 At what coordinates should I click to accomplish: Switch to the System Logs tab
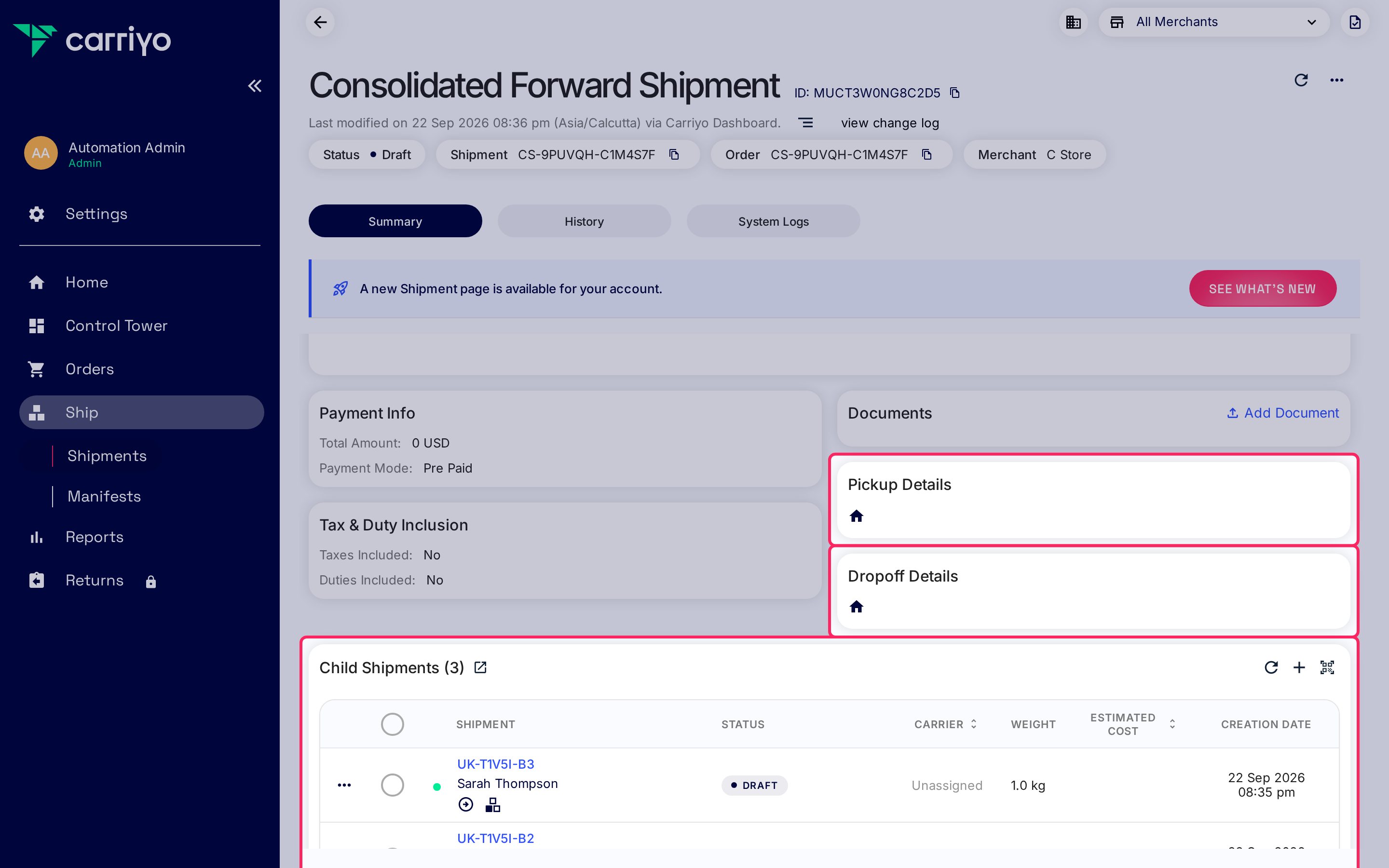[x=773, y=221]
